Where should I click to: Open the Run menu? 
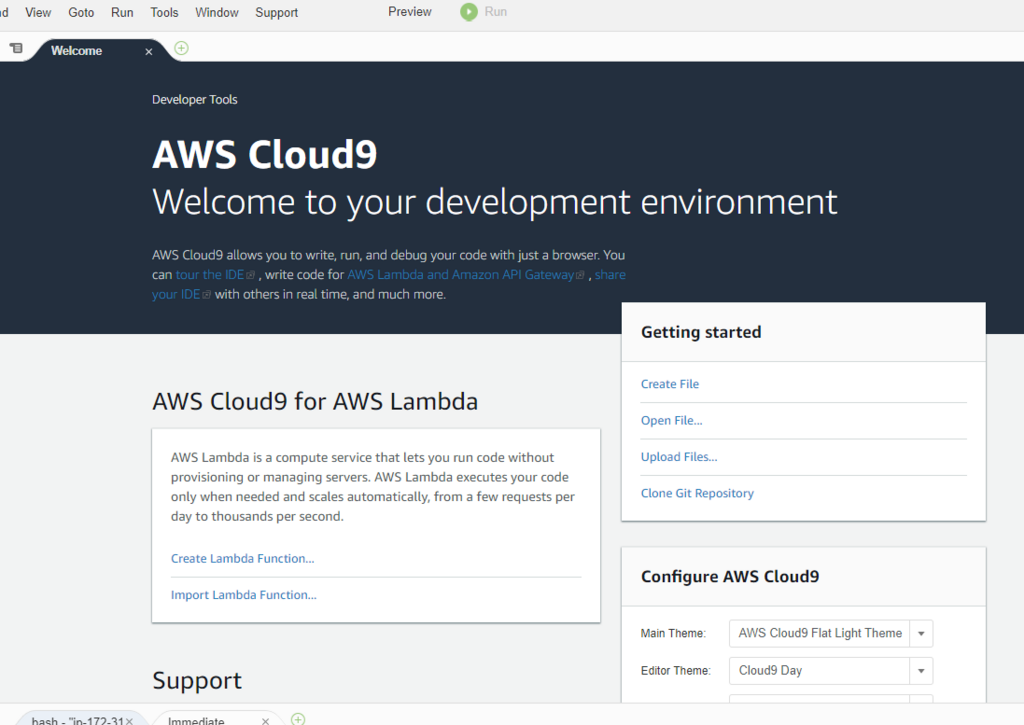click(122, 12)
